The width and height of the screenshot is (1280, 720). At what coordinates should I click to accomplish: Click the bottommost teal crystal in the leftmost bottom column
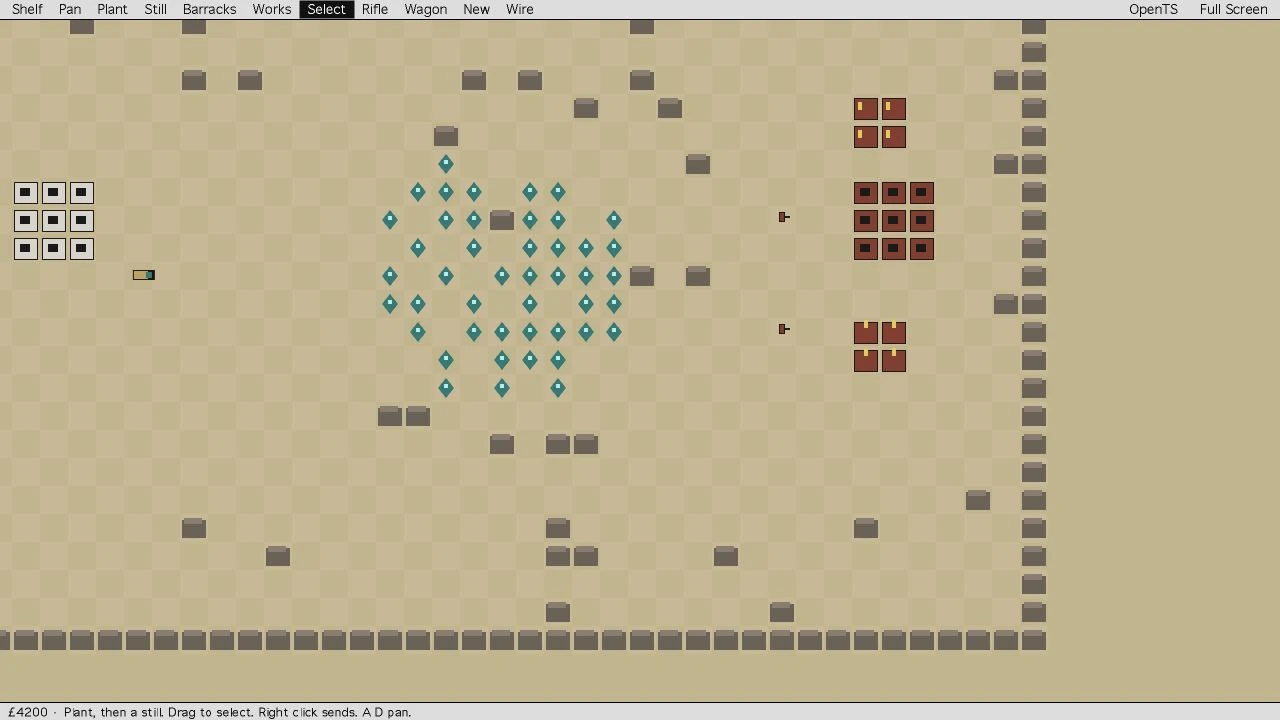446,387
